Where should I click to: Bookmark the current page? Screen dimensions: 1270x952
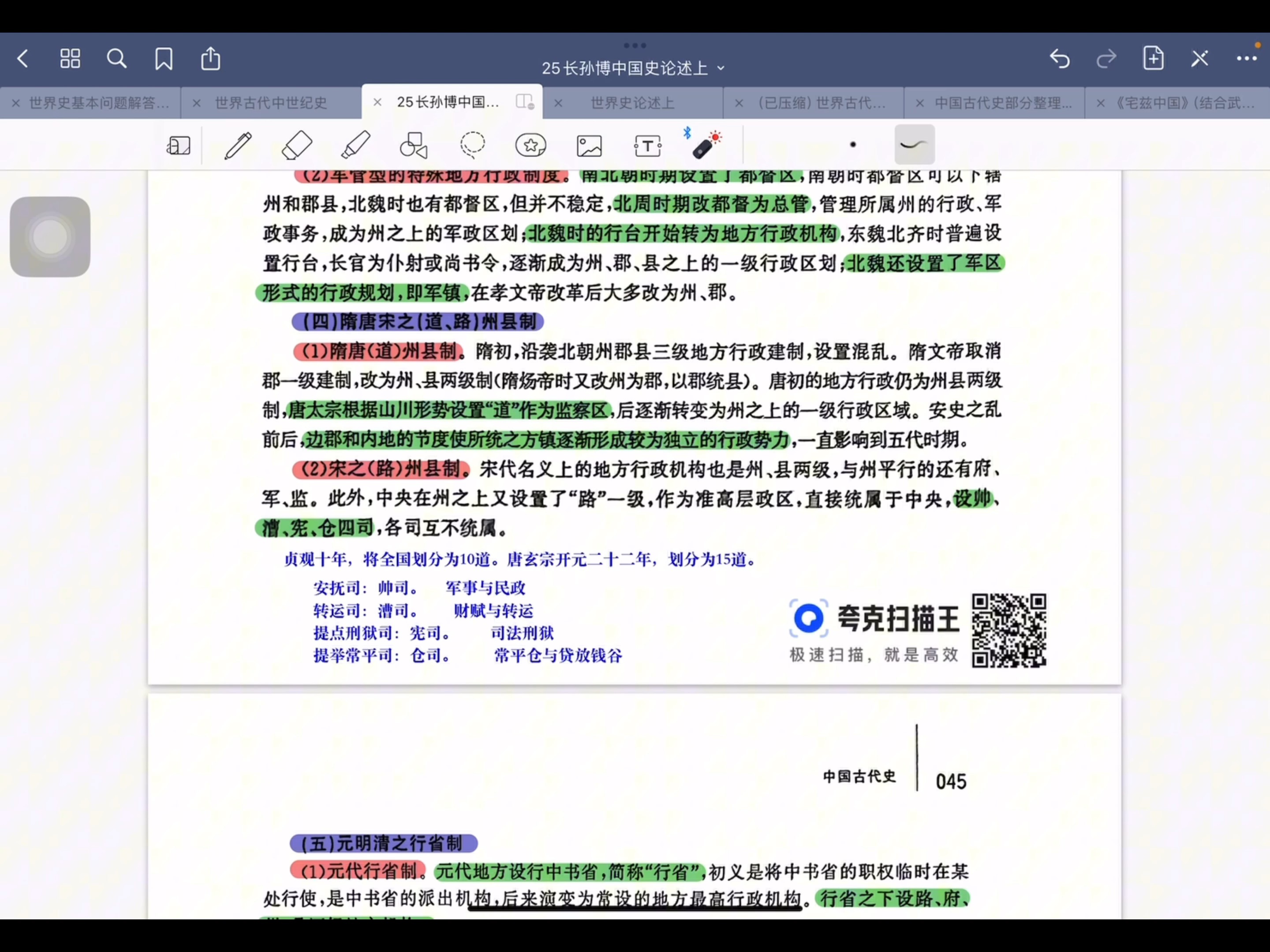coord(164,59)
